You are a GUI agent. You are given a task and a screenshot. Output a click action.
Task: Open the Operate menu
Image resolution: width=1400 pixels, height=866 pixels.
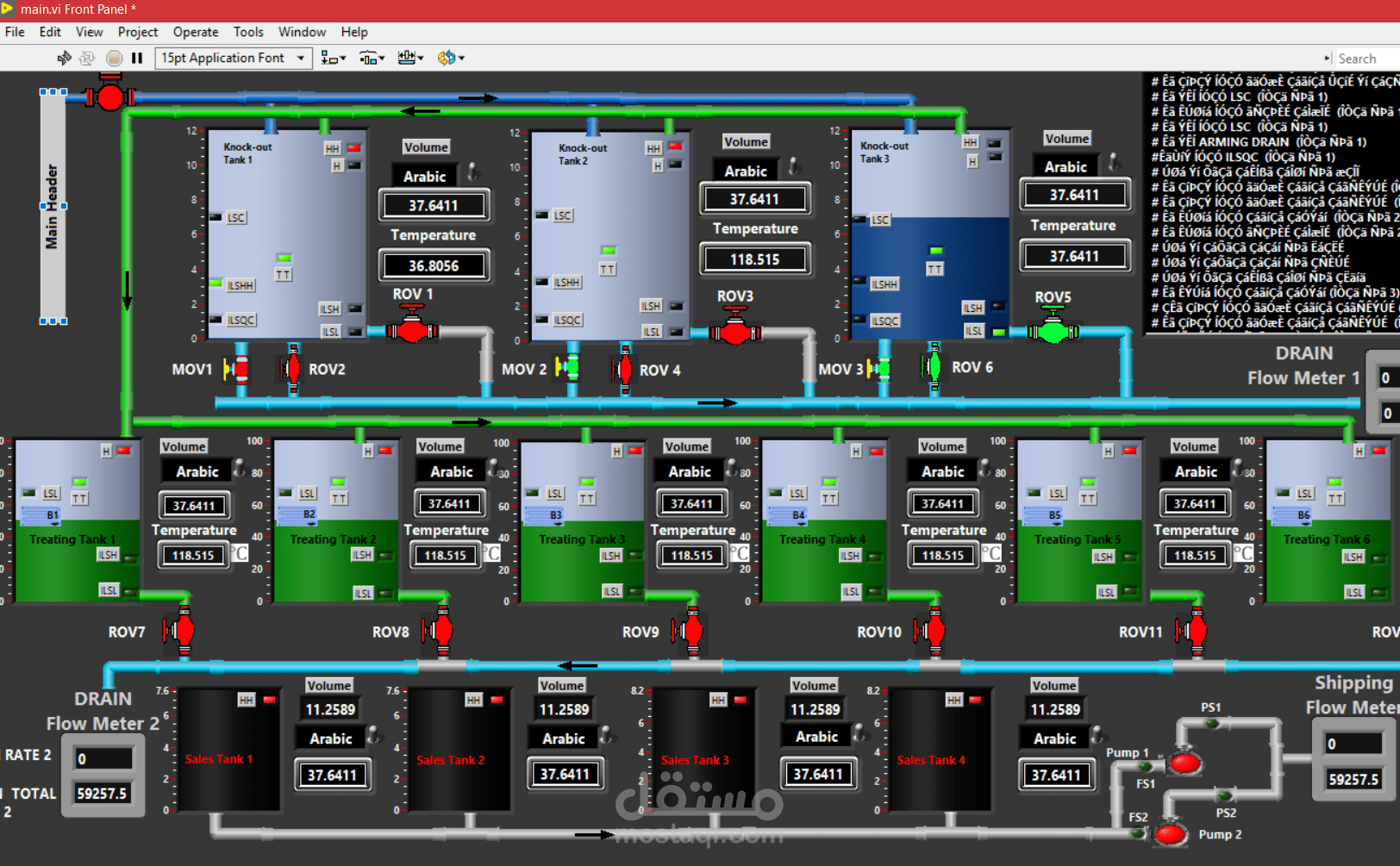click(x=195, y=32)
